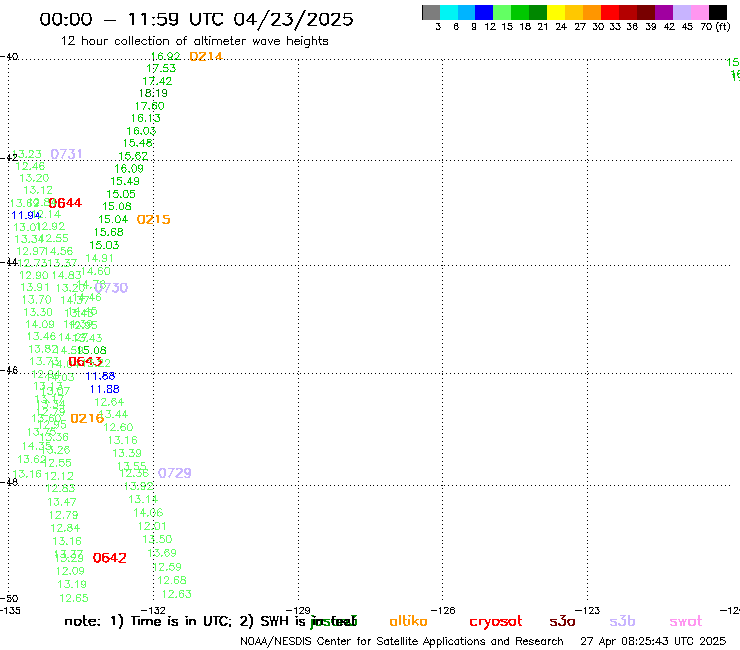Screen dimensions: 740x650
Task: Click the 17.60 wave height reading
Action: (x=150, y=106)
